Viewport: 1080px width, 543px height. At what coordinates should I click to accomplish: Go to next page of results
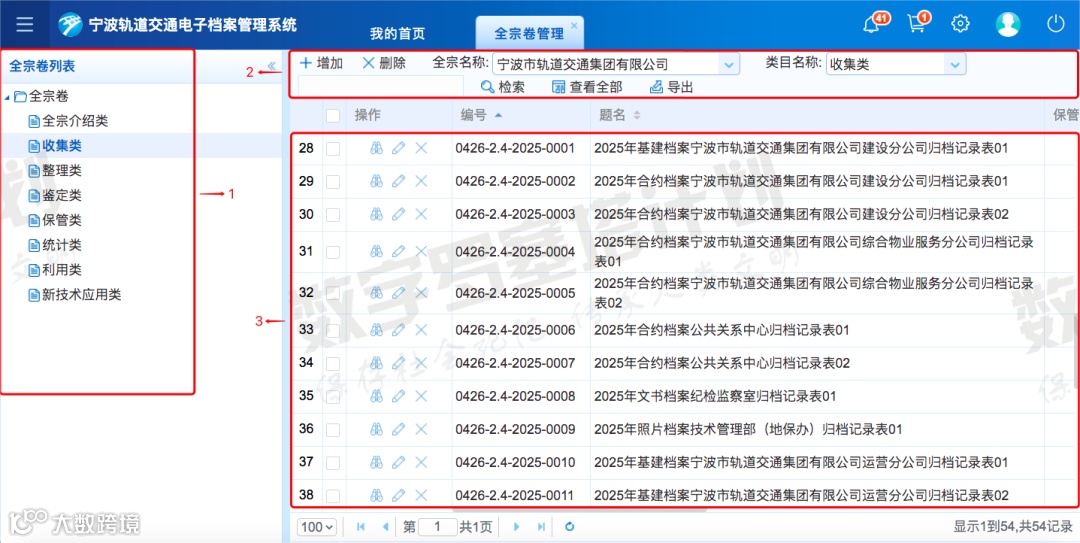(517, 526)
